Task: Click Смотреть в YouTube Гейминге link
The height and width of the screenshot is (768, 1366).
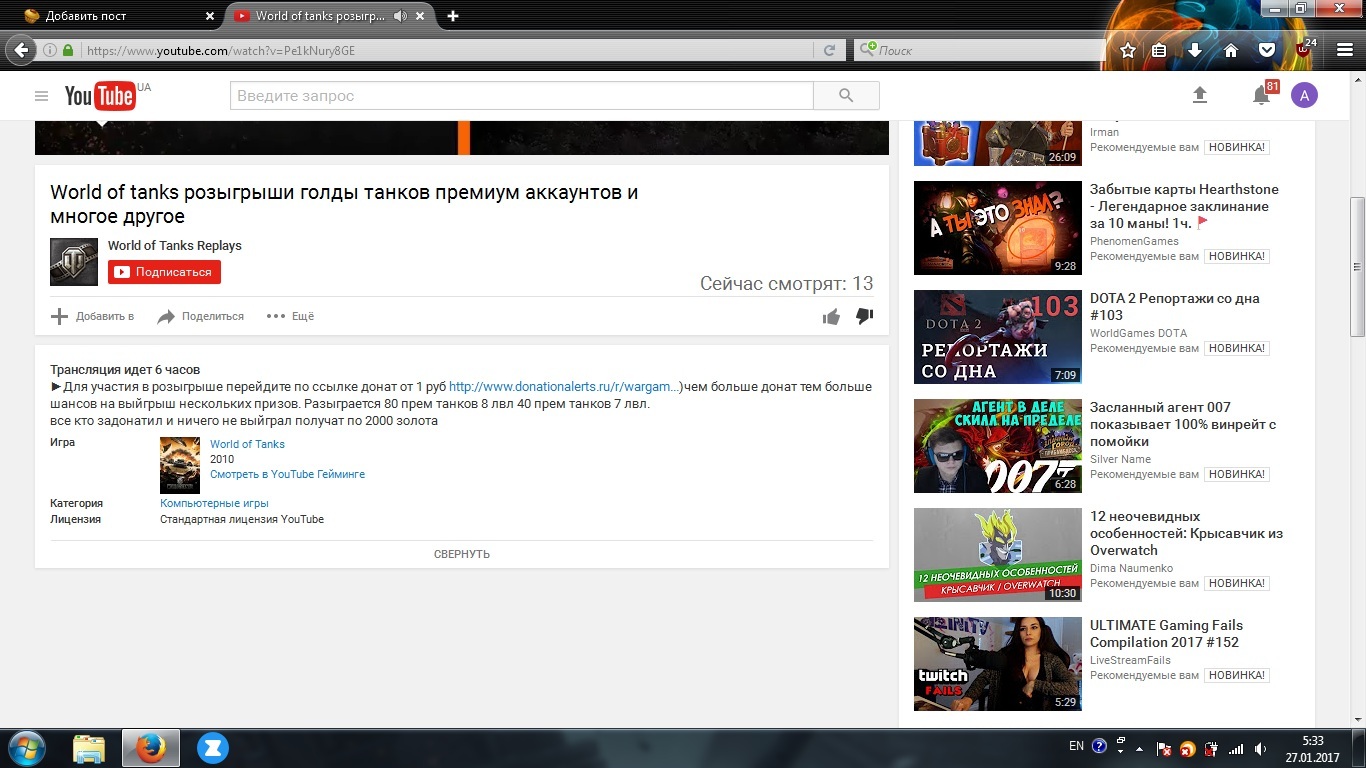Action: [287, 474]
